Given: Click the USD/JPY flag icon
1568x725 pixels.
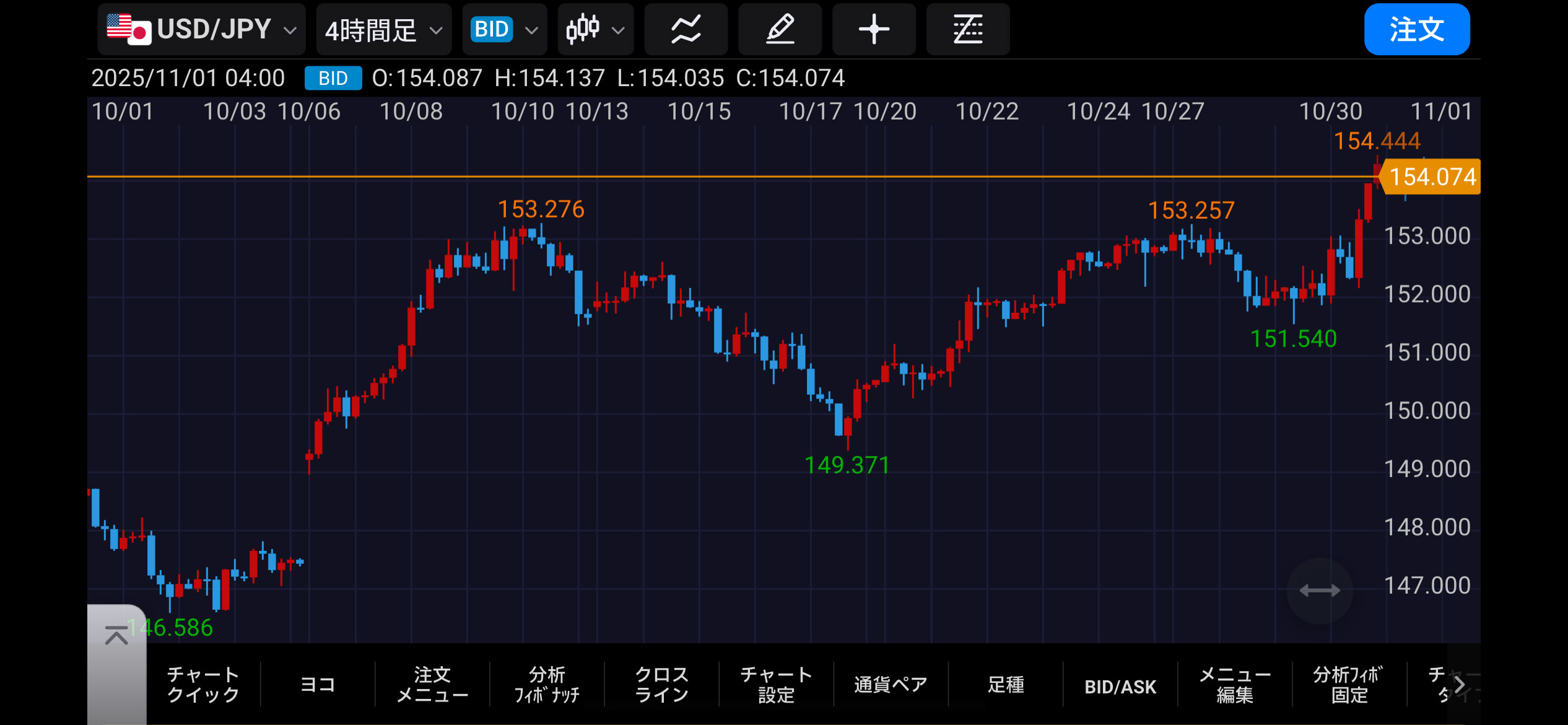Looking at the screenshot, I should pos(129,29).
